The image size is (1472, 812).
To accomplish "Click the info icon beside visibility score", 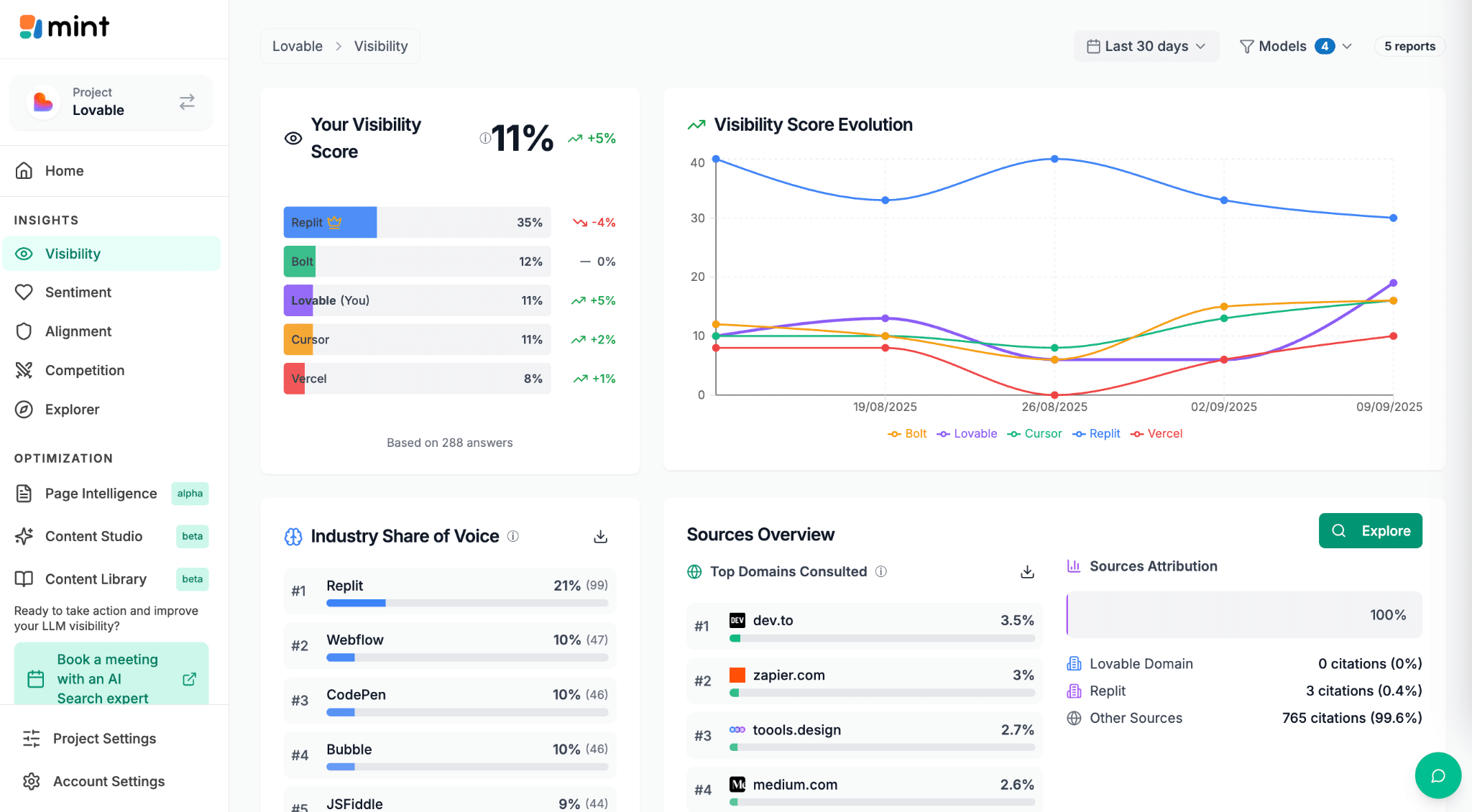I will 485,138.
